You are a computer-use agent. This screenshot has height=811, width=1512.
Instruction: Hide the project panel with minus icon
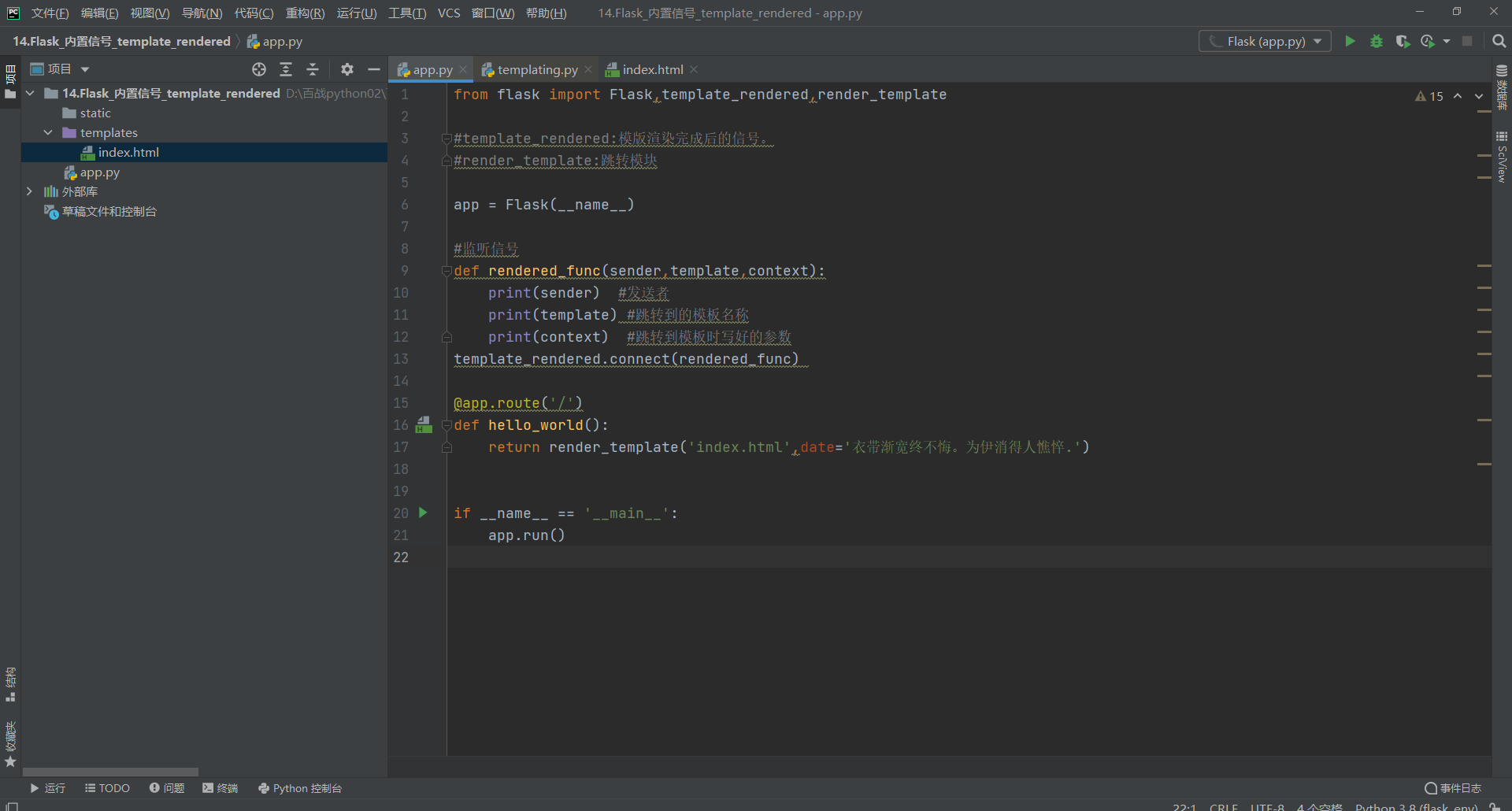click(374, 69)
